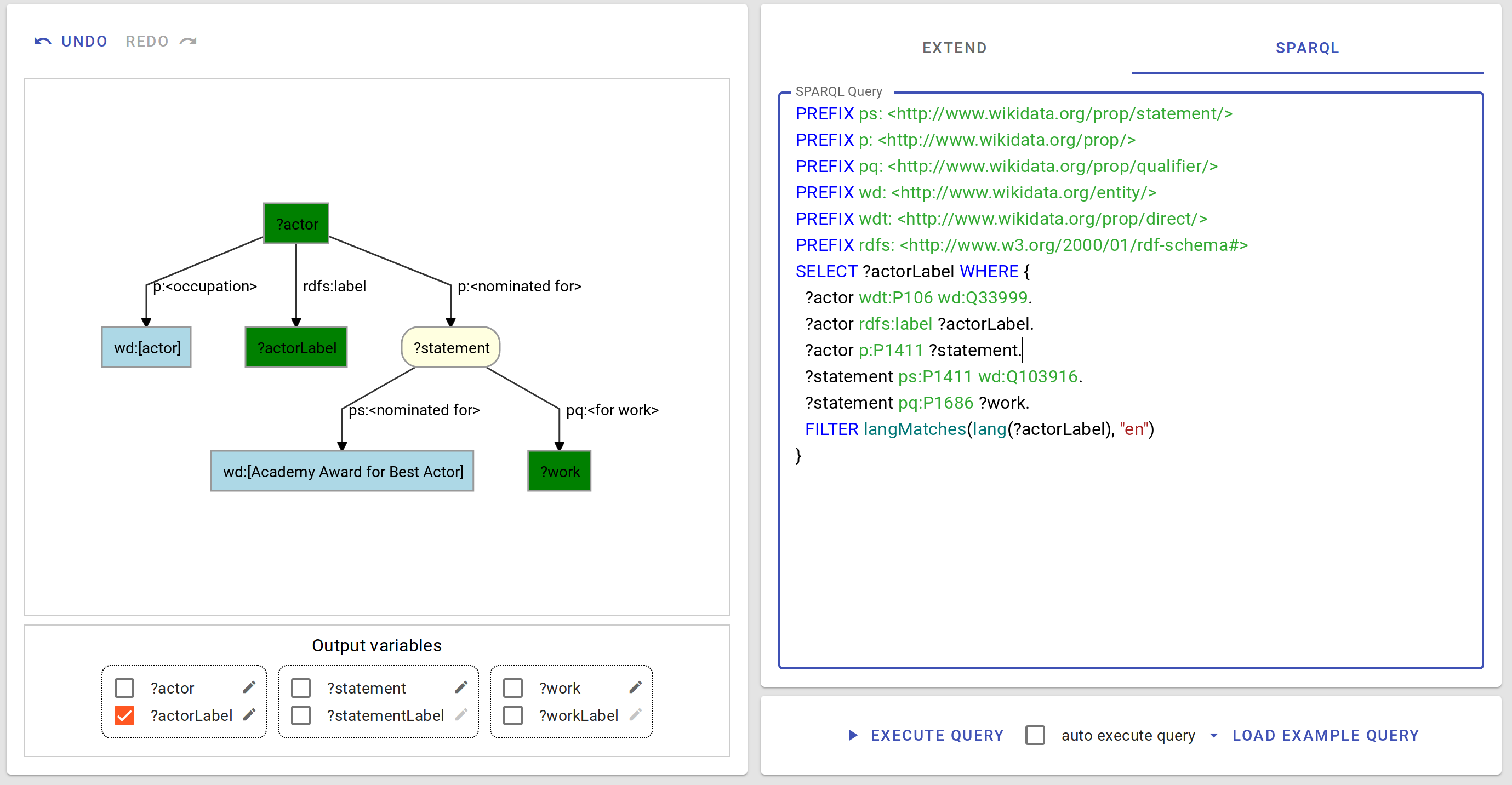Open the Load Example Query dropdown arrow
Screen dimensions: 1512x785
point(1214,735)
